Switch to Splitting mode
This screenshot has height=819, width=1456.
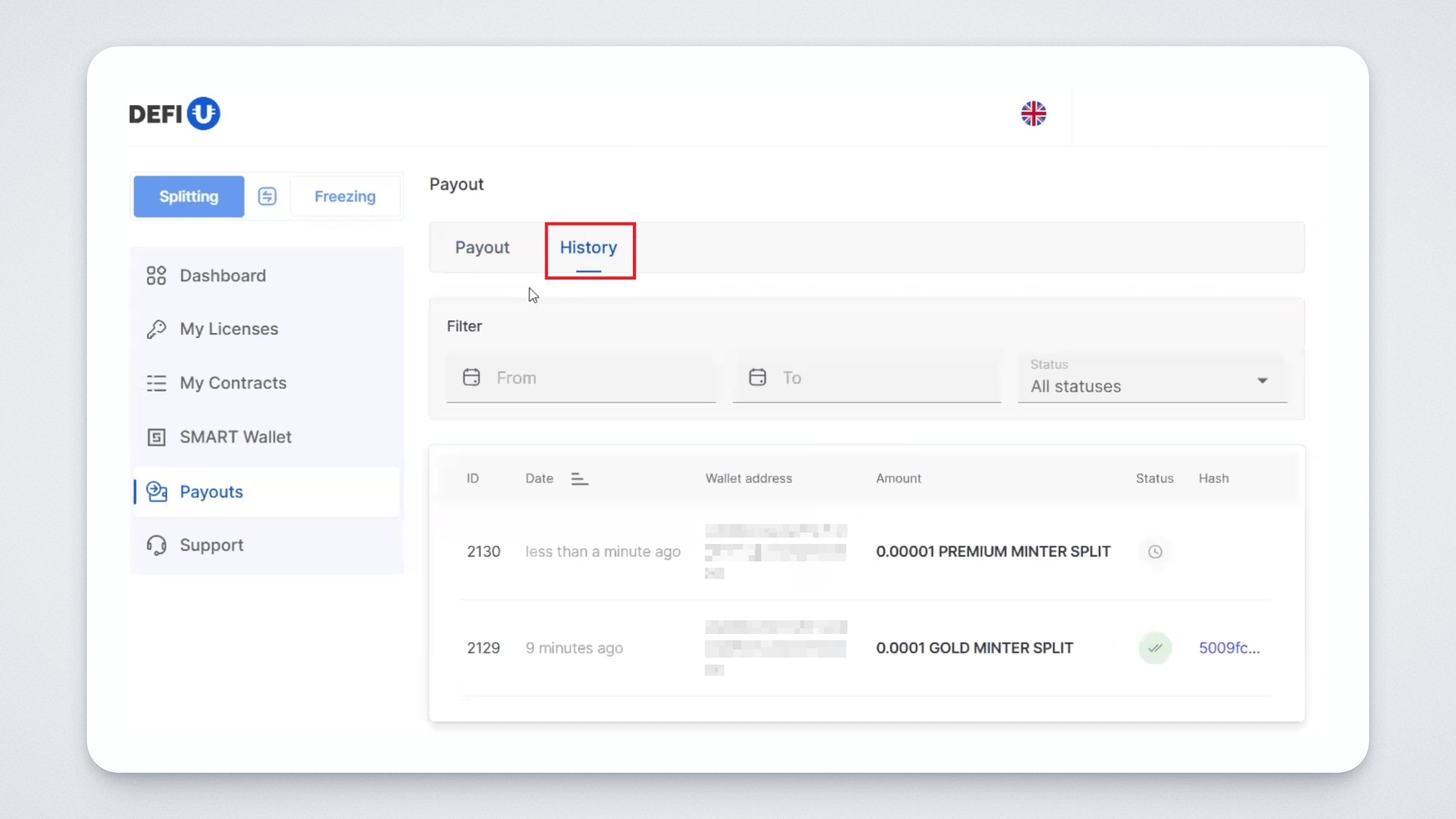189,196
